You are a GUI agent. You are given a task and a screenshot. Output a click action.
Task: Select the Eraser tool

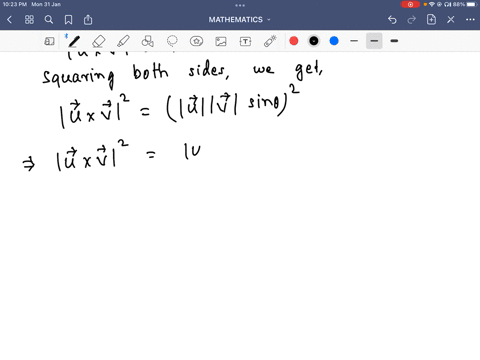click(x=99, y=41)
